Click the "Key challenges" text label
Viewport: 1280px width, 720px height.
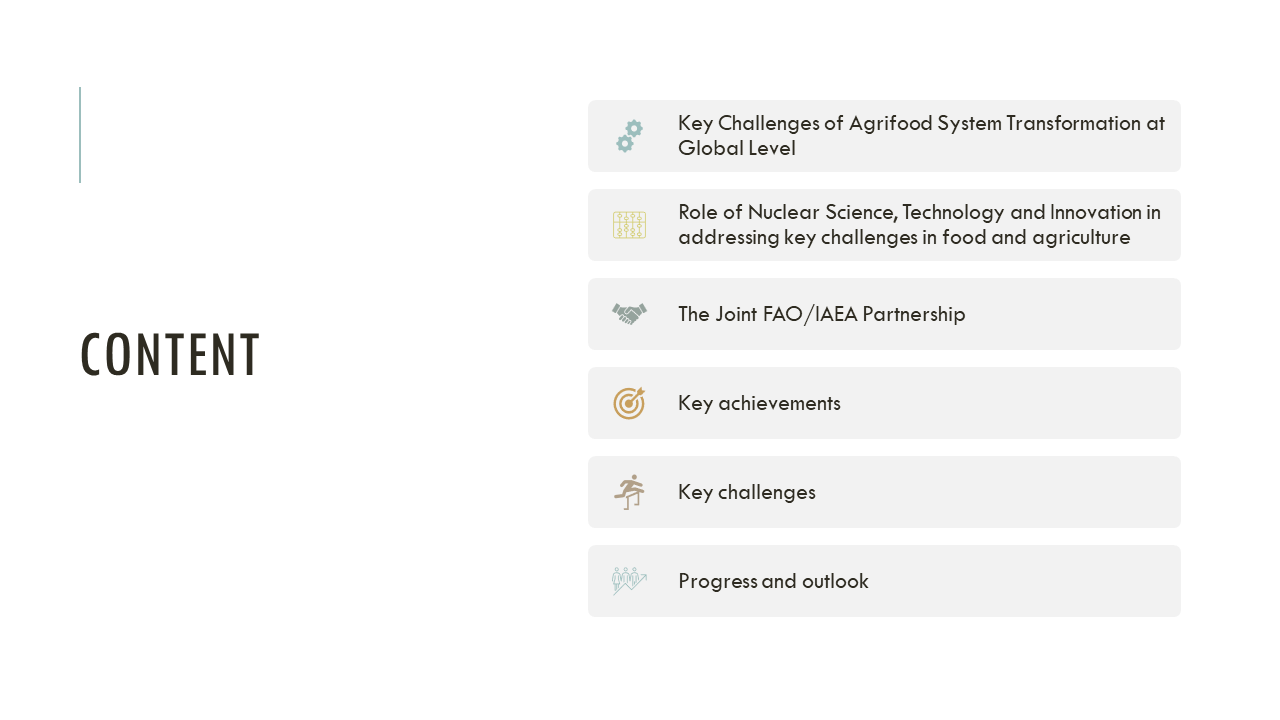[746, 492]
